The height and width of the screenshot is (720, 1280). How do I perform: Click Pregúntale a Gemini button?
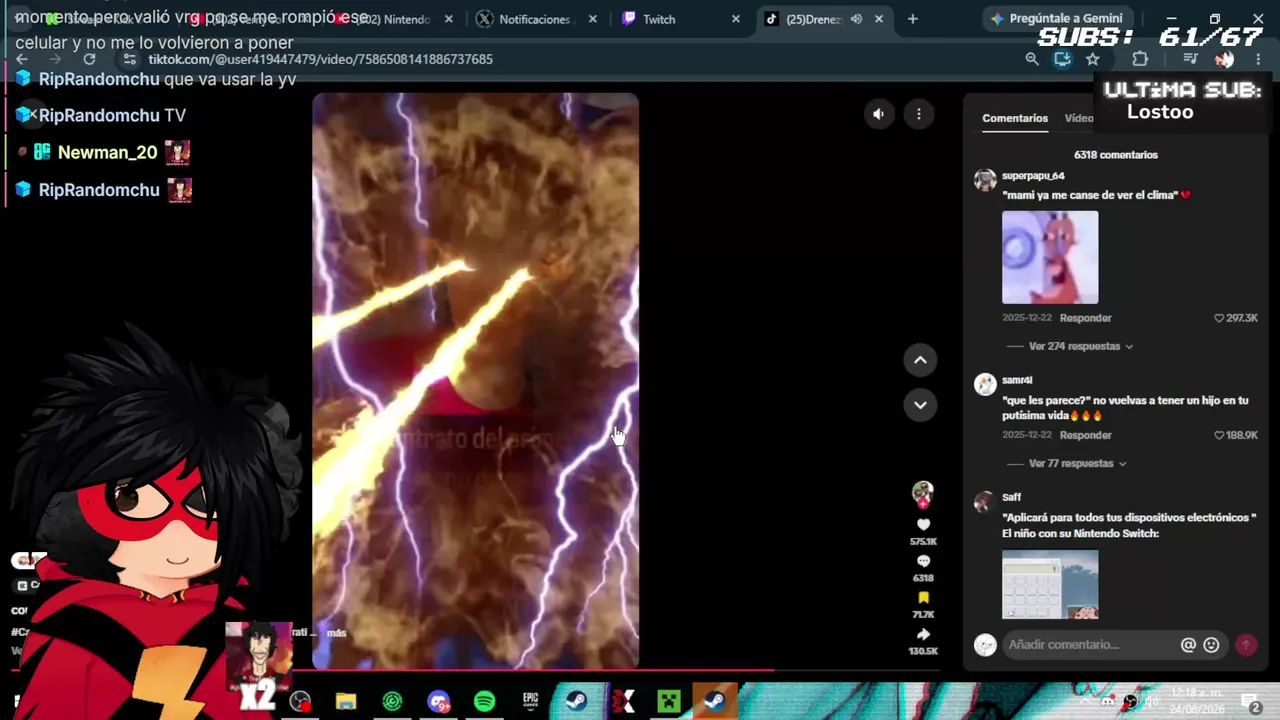1056,18
